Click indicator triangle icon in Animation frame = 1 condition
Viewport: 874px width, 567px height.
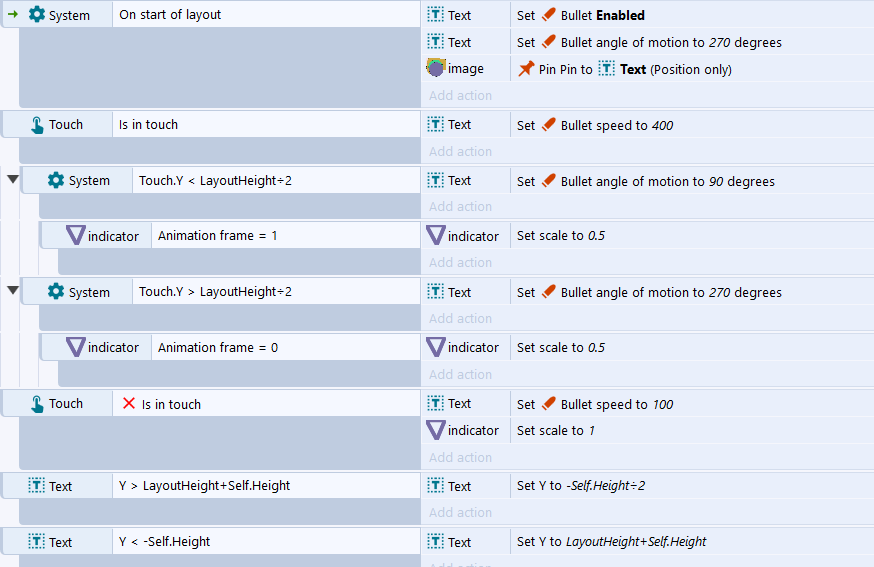coord(75,235)
